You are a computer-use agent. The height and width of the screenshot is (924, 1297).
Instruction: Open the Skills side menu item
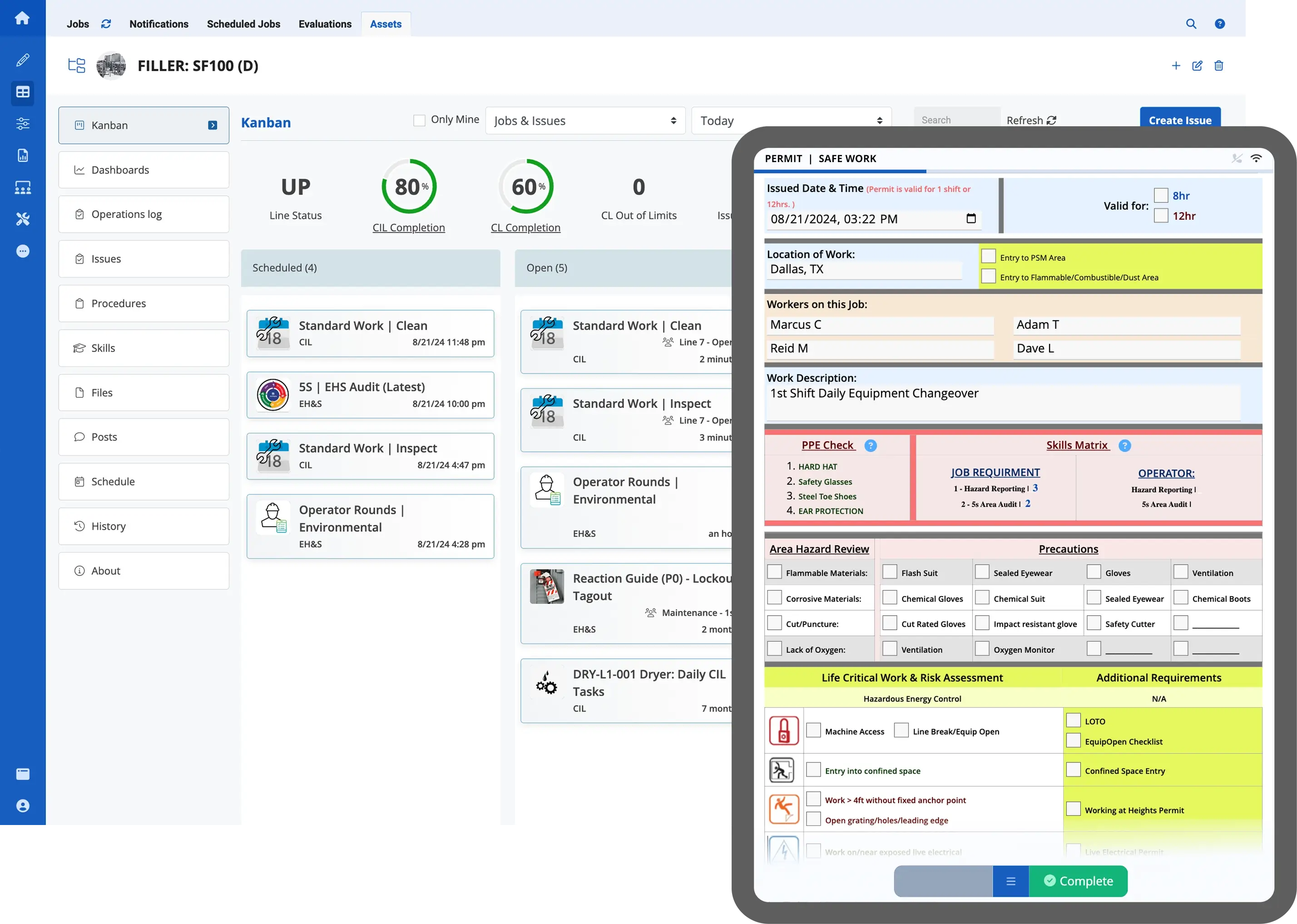144,348
